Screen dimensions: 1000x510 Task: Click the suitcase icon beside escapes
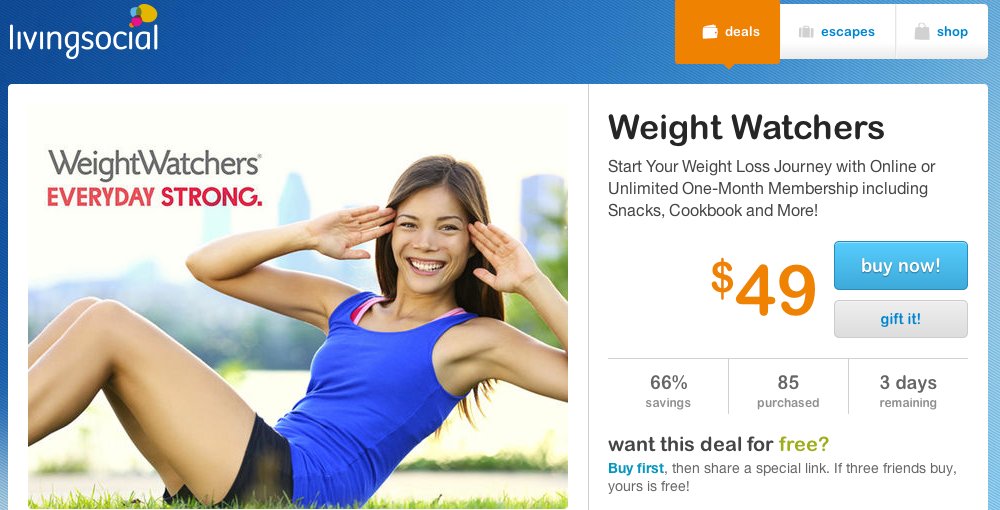coord(806,32)
